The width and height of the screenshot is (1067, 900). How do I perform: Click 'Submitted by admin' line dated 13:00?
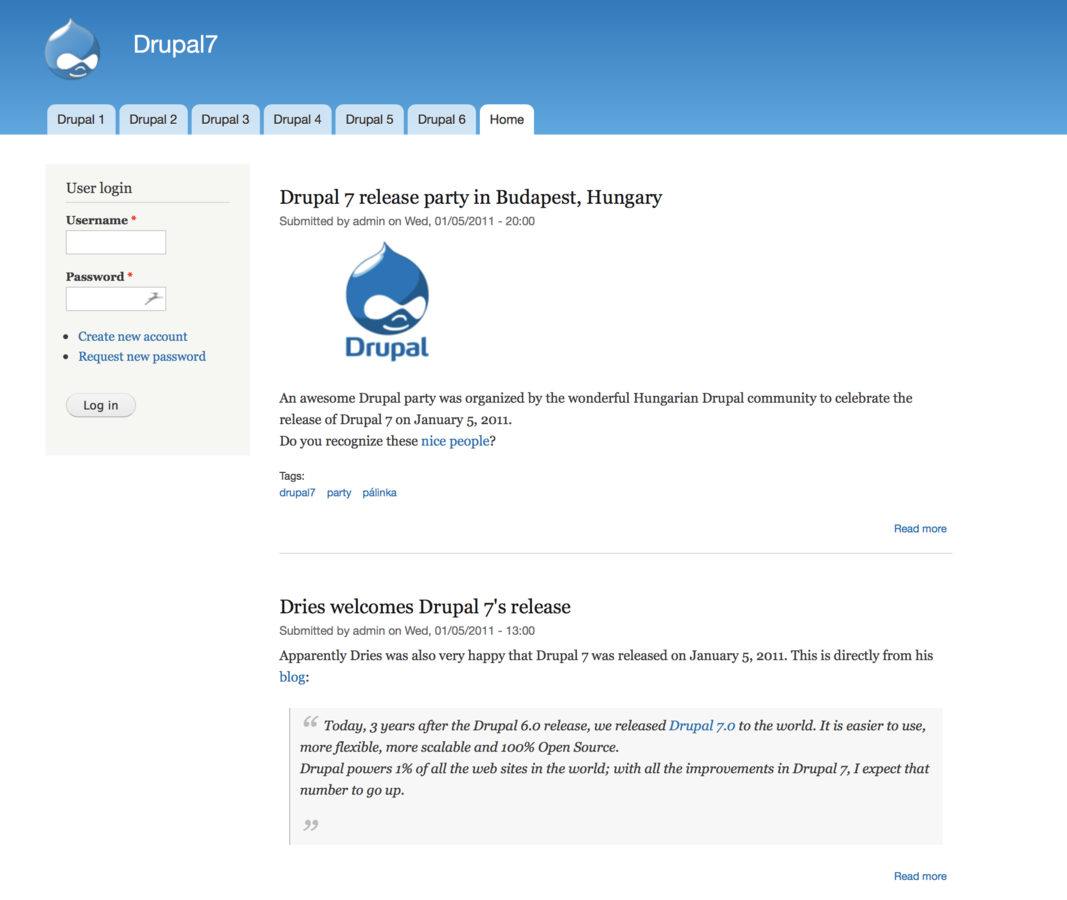[407, 631]
